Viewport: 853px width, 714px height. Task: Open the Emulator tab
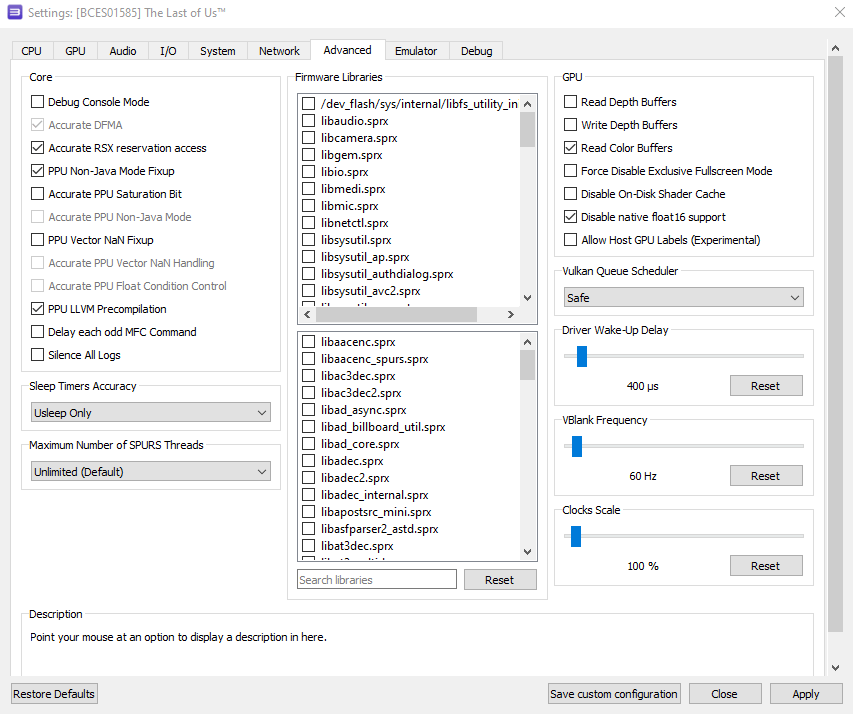pyautogui.click(x=415, y=51)
